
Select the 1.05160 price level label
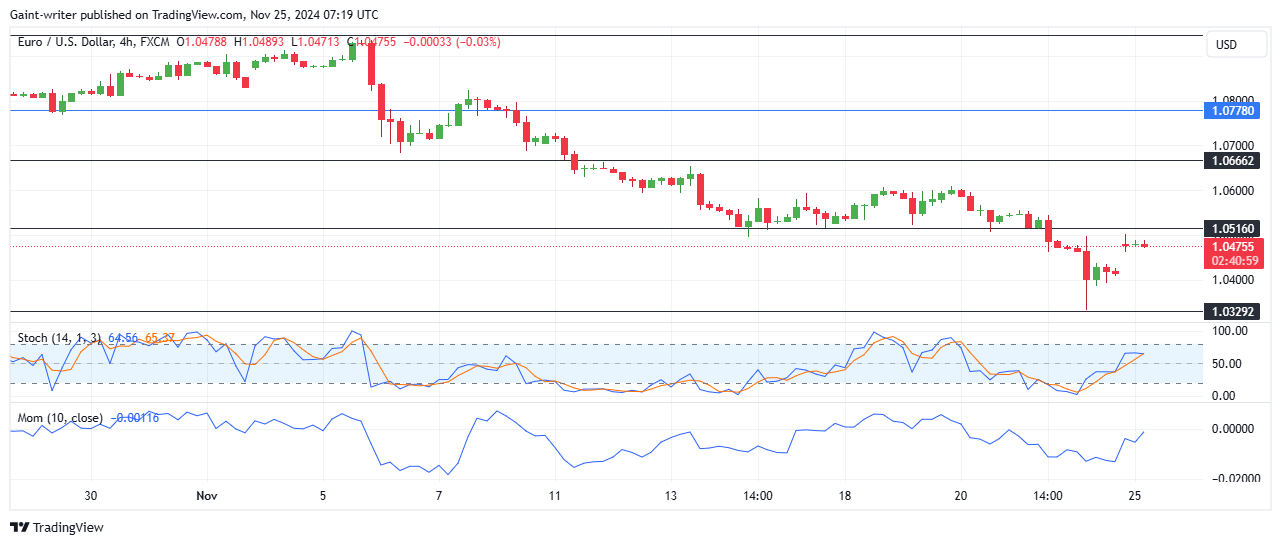[x=1231, y=229]
